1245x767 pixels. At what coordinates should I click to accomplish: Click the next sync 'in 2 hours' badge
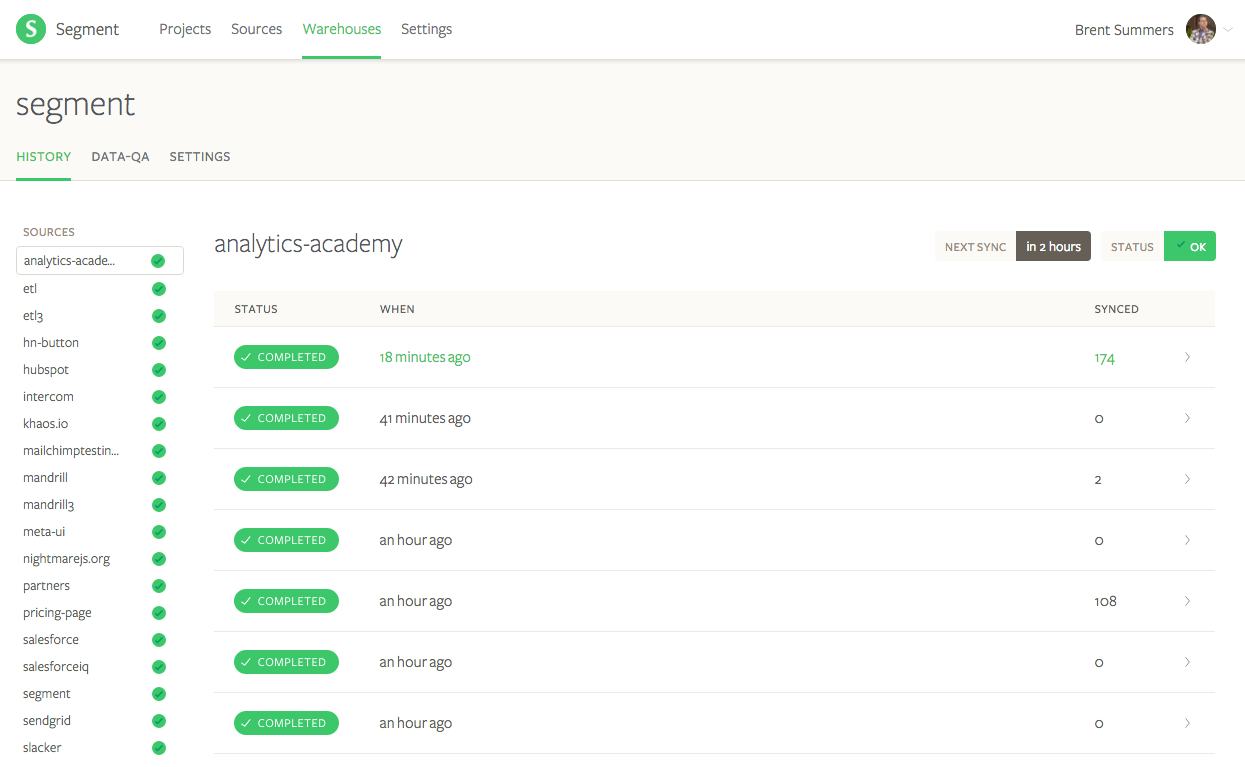[1053, 246]
